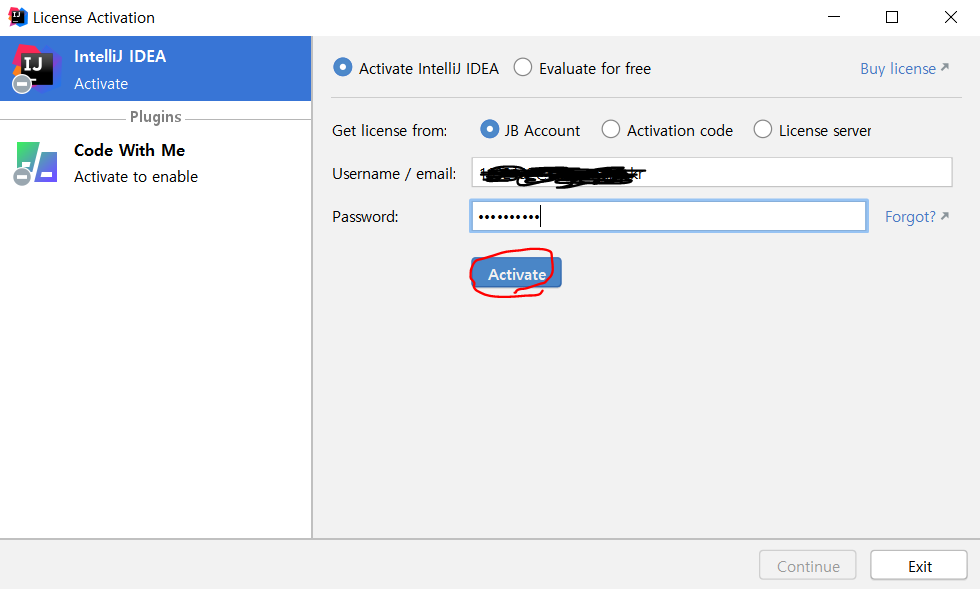Click the License Activation title bar app icon

point(18,17)
